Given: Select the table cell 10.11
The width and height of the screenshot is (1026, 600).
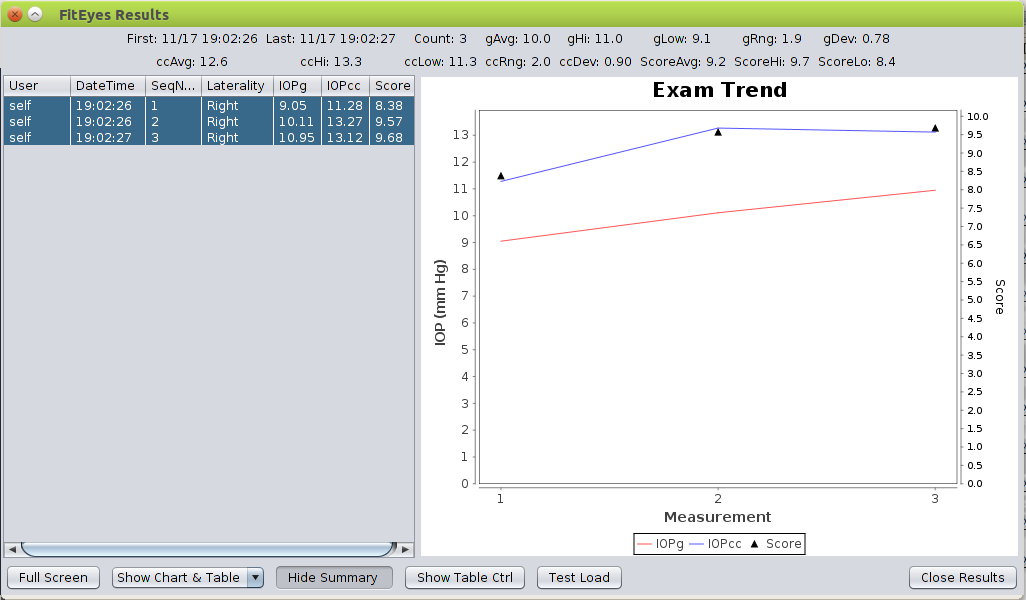Looking at the screenshot, I should (297, 122).
